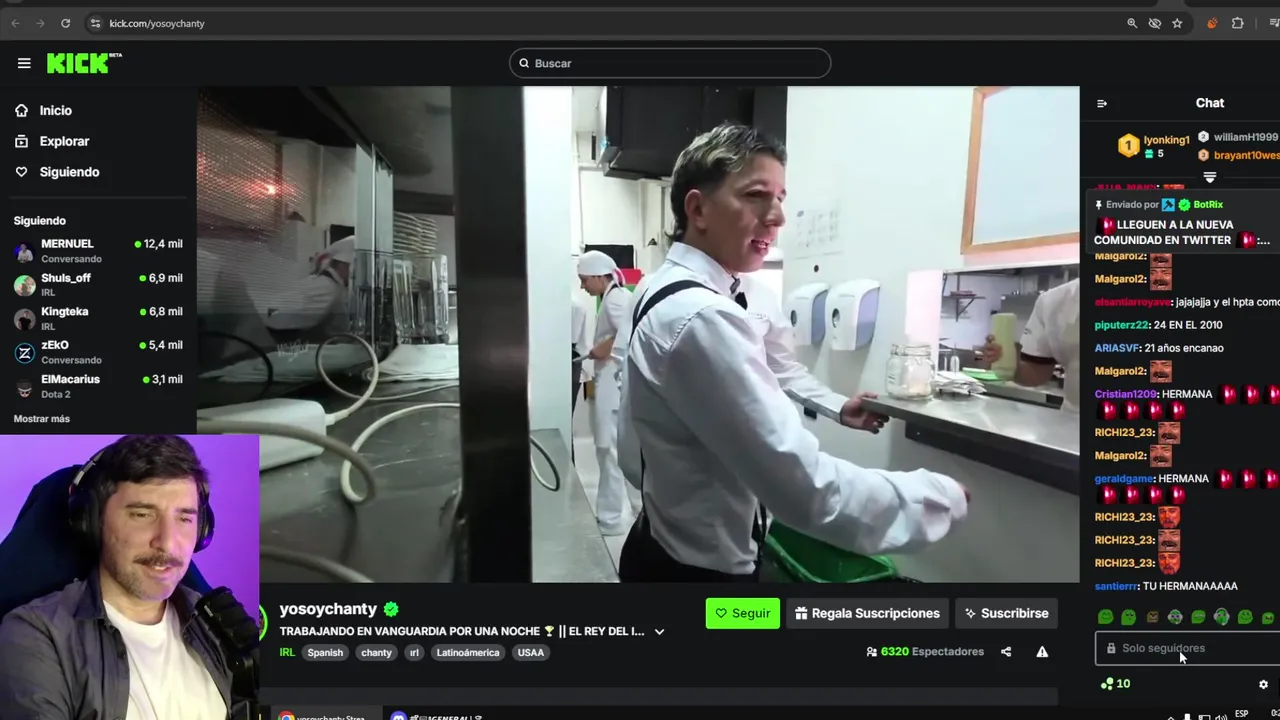Share the stream with share icon
This screenshot has width=1280, height=720.
(x=1006, y=652)
